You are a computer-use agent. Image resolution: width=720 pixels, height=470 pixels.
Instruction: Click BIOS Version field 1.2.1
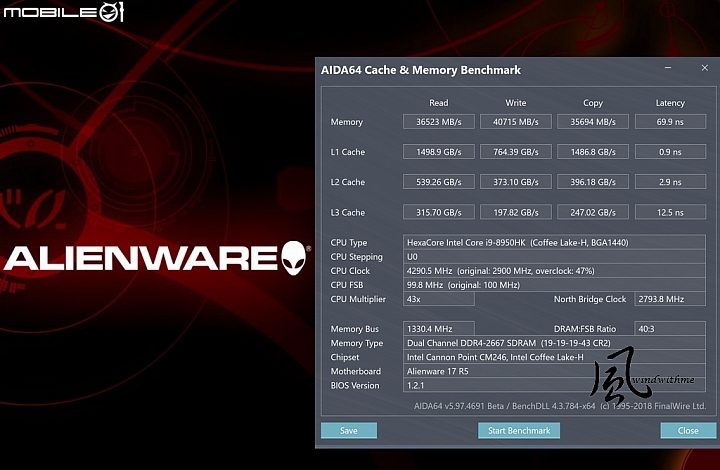[554, 385]
